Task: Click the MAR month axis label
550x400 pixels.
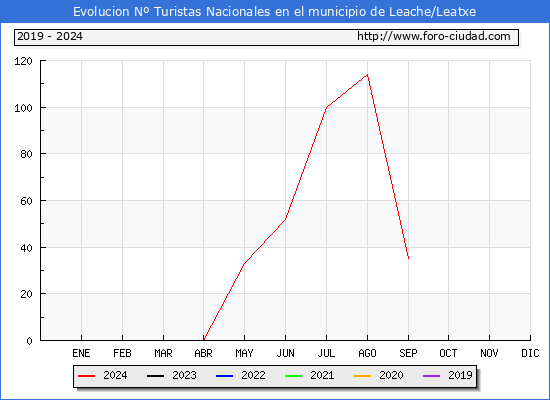Action: 163,353
